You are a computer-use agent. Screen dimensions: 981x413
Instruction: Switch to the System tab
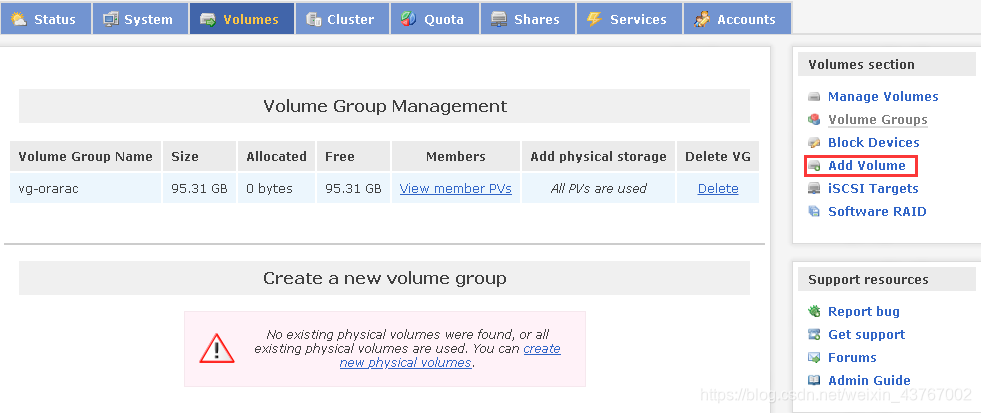tap(140, 19)
